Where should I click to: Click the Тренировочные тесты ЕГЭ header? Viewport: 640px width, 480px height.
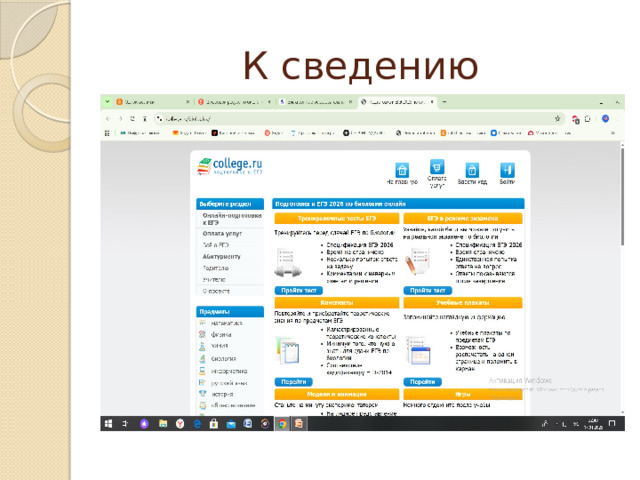point(337,218)
